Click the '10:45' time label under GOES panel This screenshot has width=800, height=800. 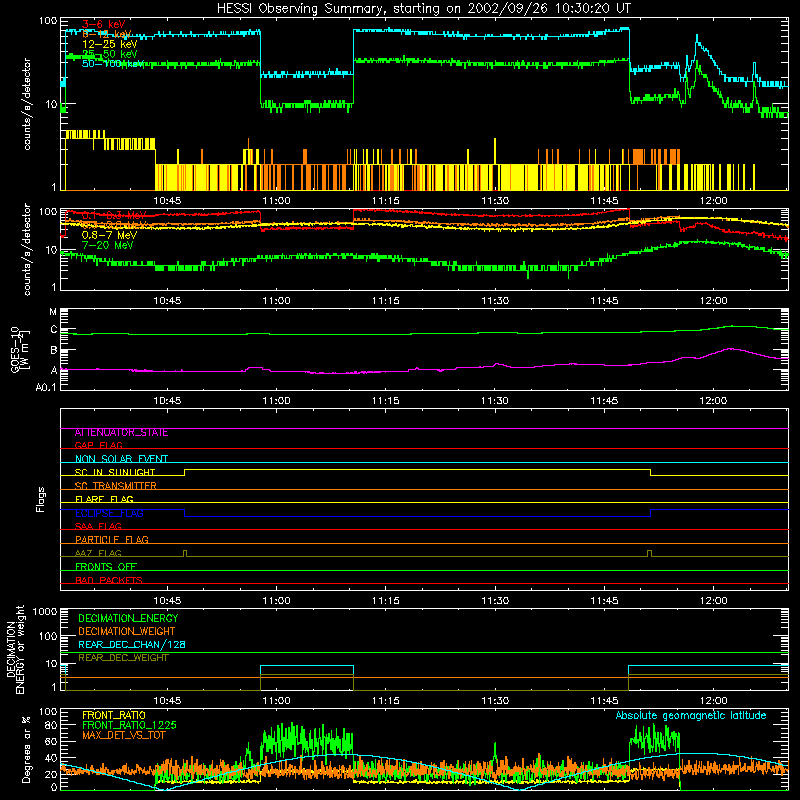click(x=167, y=401)
